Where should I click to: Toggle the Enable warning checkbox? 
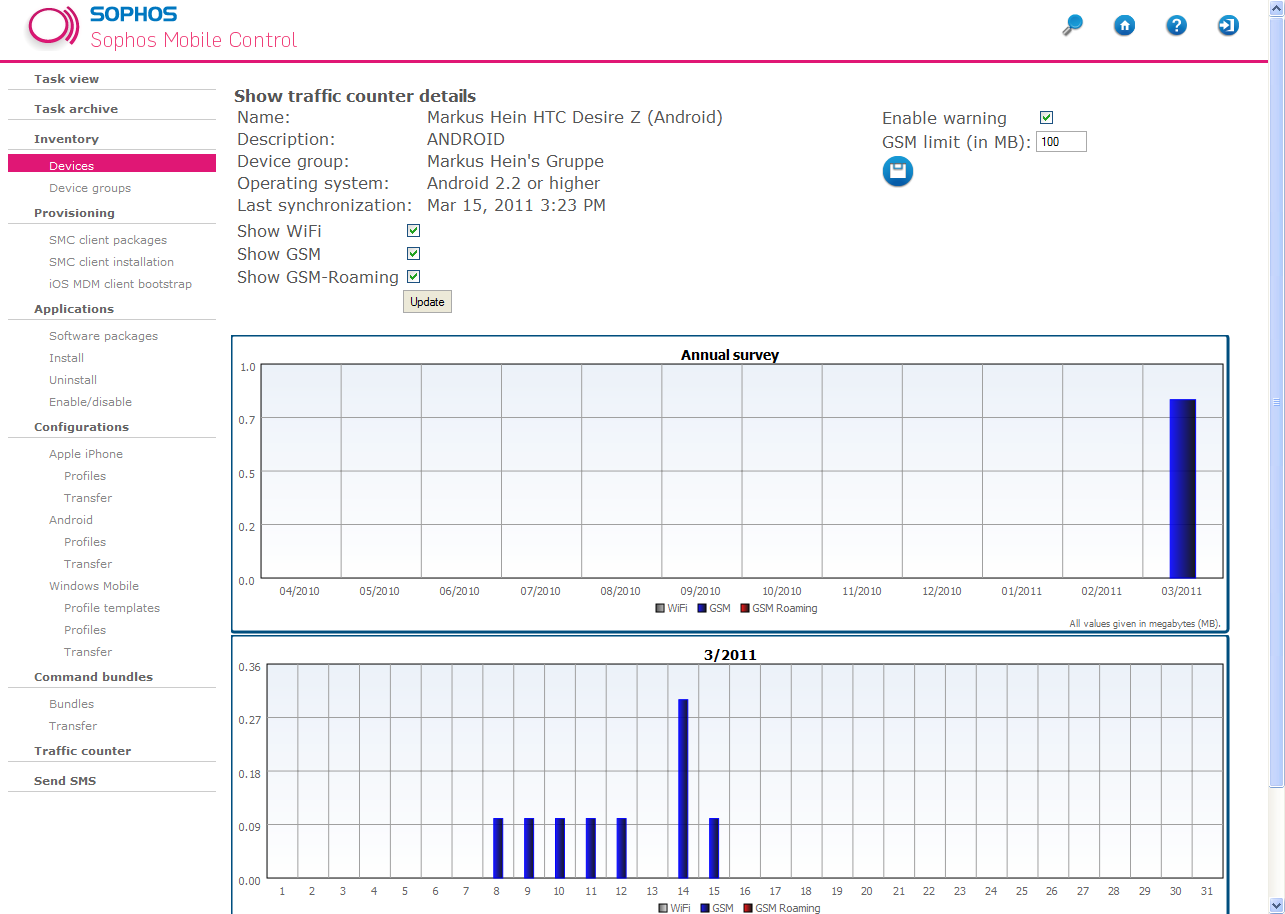(1046, 118)
